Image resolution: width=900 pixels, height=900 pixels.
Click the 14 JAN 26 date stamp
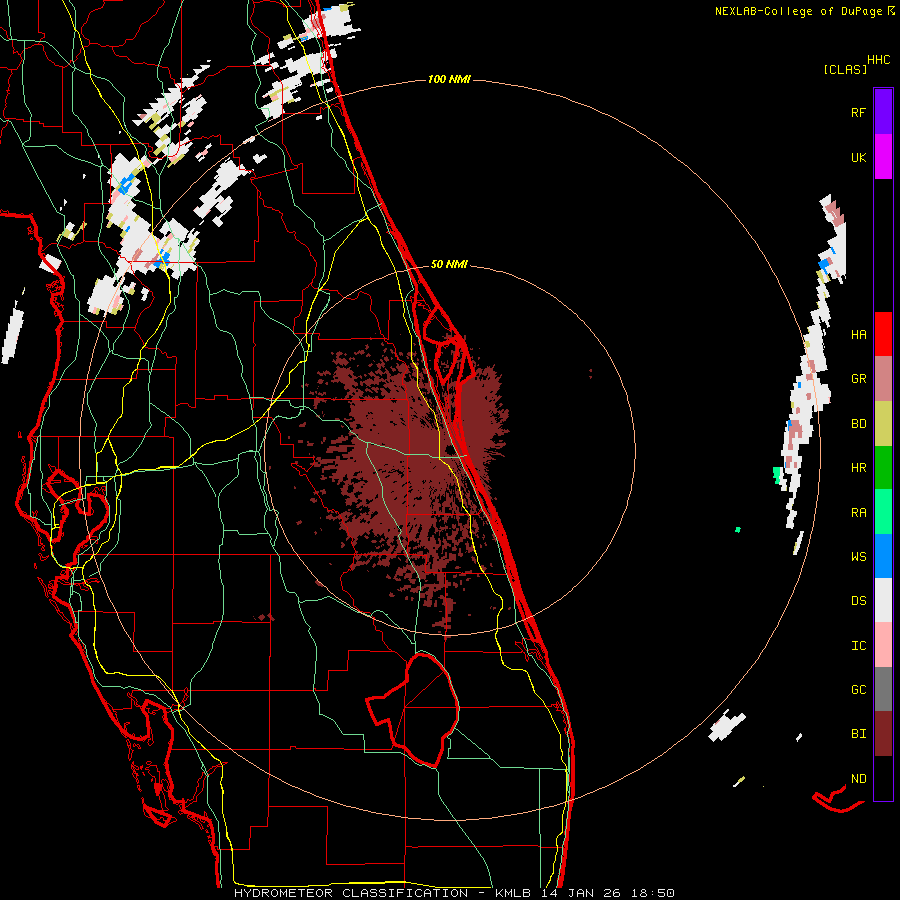coord(581,893)
